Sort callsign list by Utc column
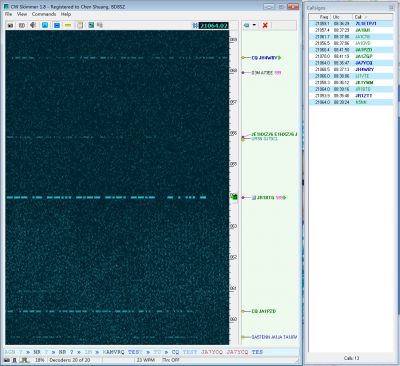The image size is (400, 366). pos(342,17)
